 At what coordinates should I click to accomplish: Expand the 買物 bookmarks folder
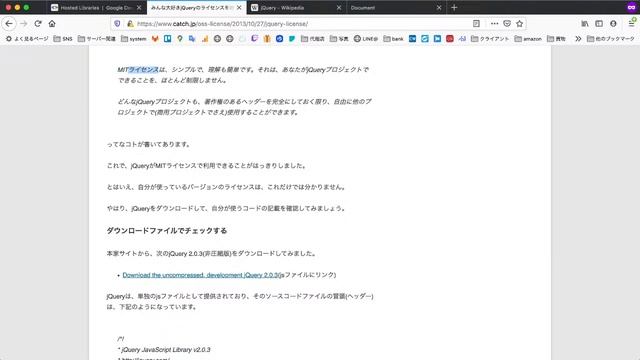click(556, 39)
